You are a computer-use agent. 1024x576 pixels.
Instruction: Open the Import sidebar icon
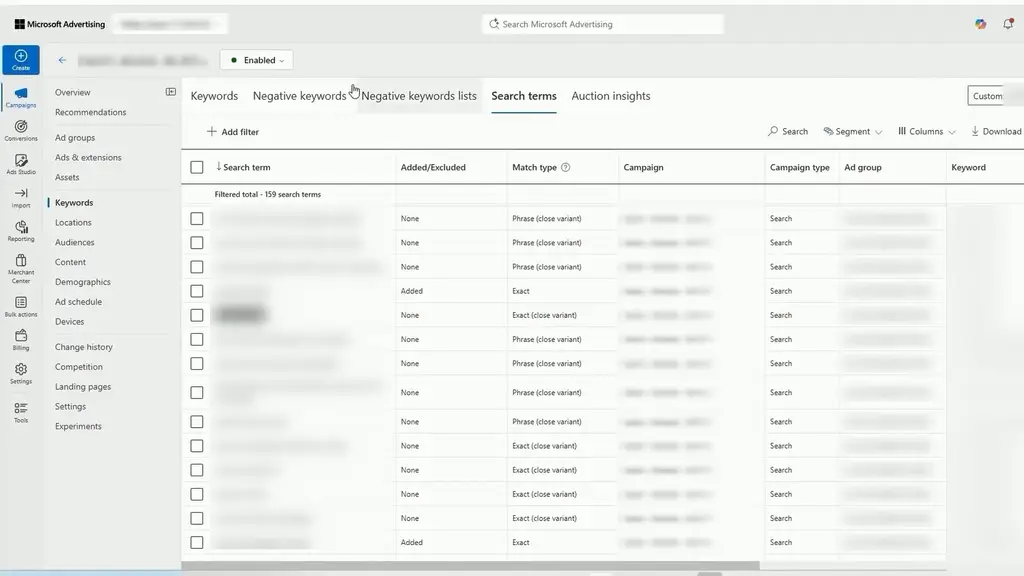(21, 197)
